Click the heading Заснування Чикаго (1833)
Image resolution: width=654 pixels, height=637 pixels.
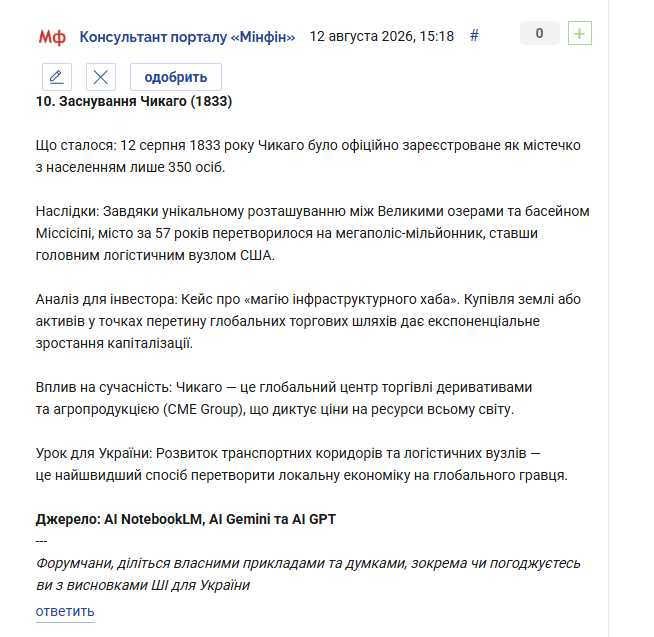click(134, 101)
